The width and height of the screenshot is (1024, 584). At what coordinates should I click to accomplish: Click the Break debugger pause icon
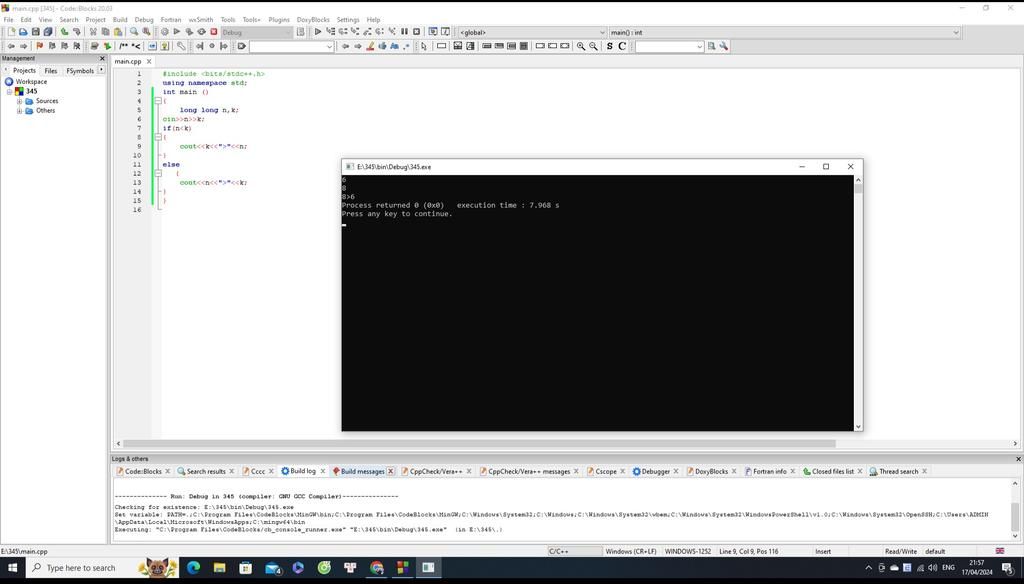tap(404, 31)
